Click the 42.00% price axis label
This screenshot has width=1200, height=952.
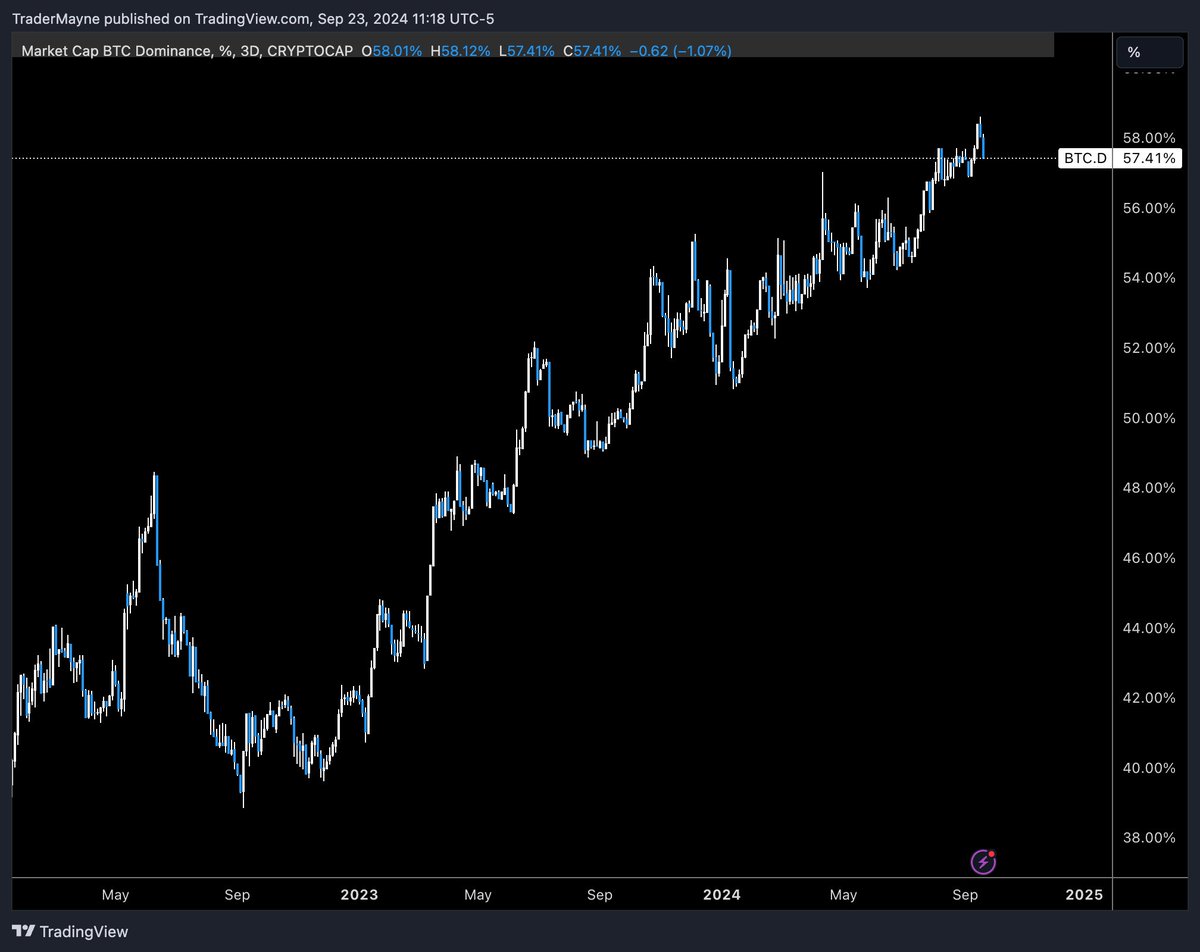pyautogui.click(x=1149, y=698)
